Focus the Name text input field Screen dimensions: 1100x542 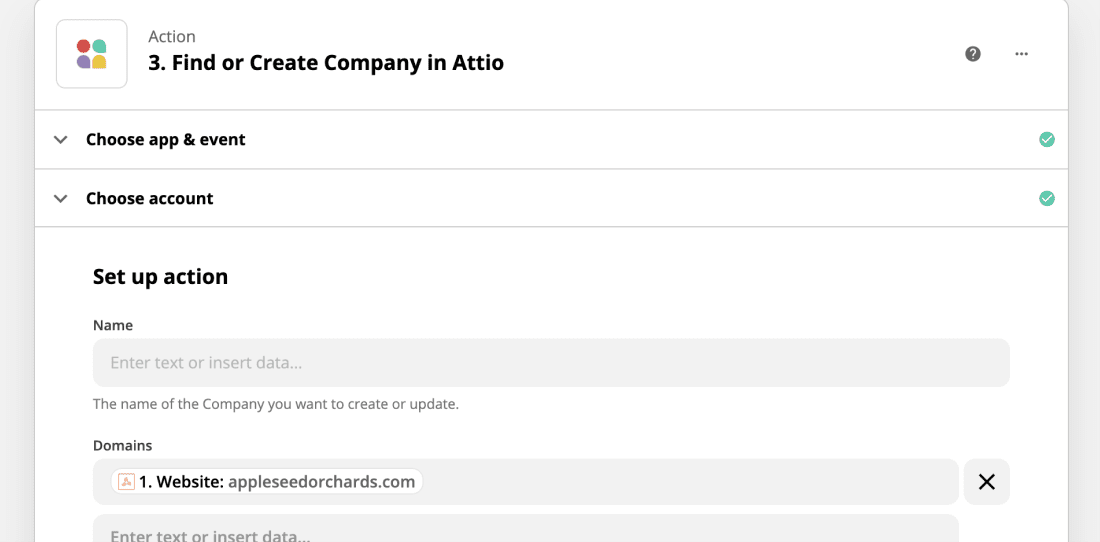[551, 363]
